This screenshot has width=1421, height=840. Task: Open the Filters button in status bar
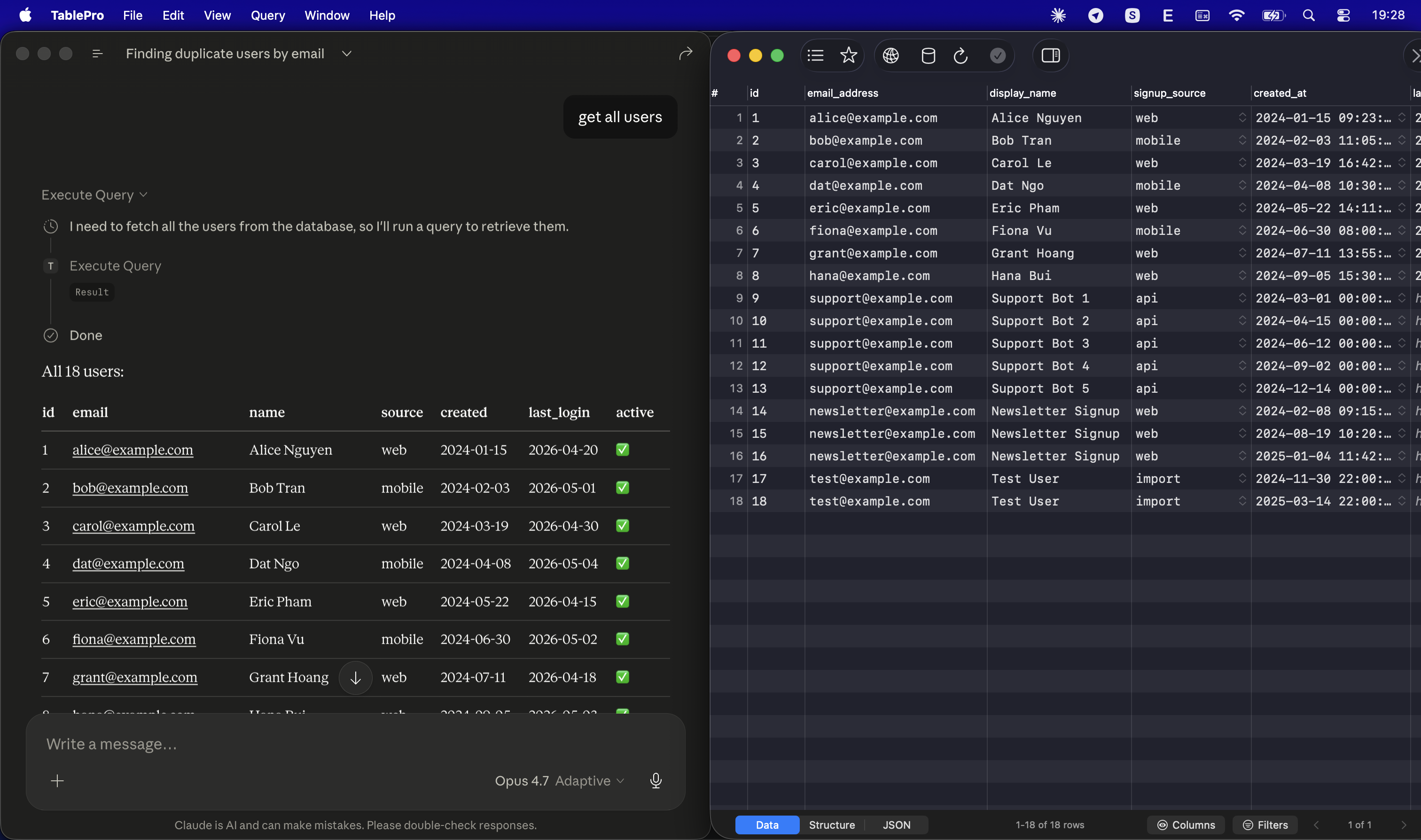pyautogui.click(x=1265, y=825)
